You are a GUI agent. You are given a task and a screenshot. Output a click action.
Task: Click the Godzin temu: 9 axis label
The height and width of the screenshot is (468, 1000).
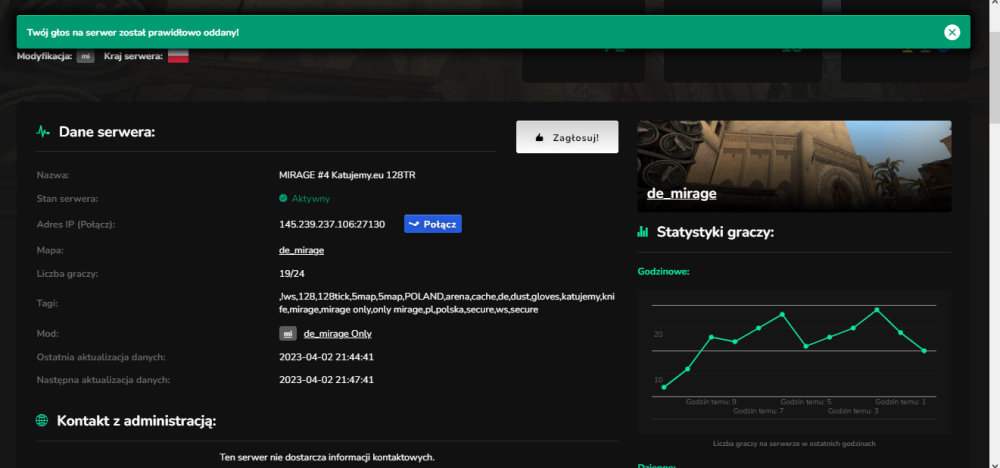[711, 402]
